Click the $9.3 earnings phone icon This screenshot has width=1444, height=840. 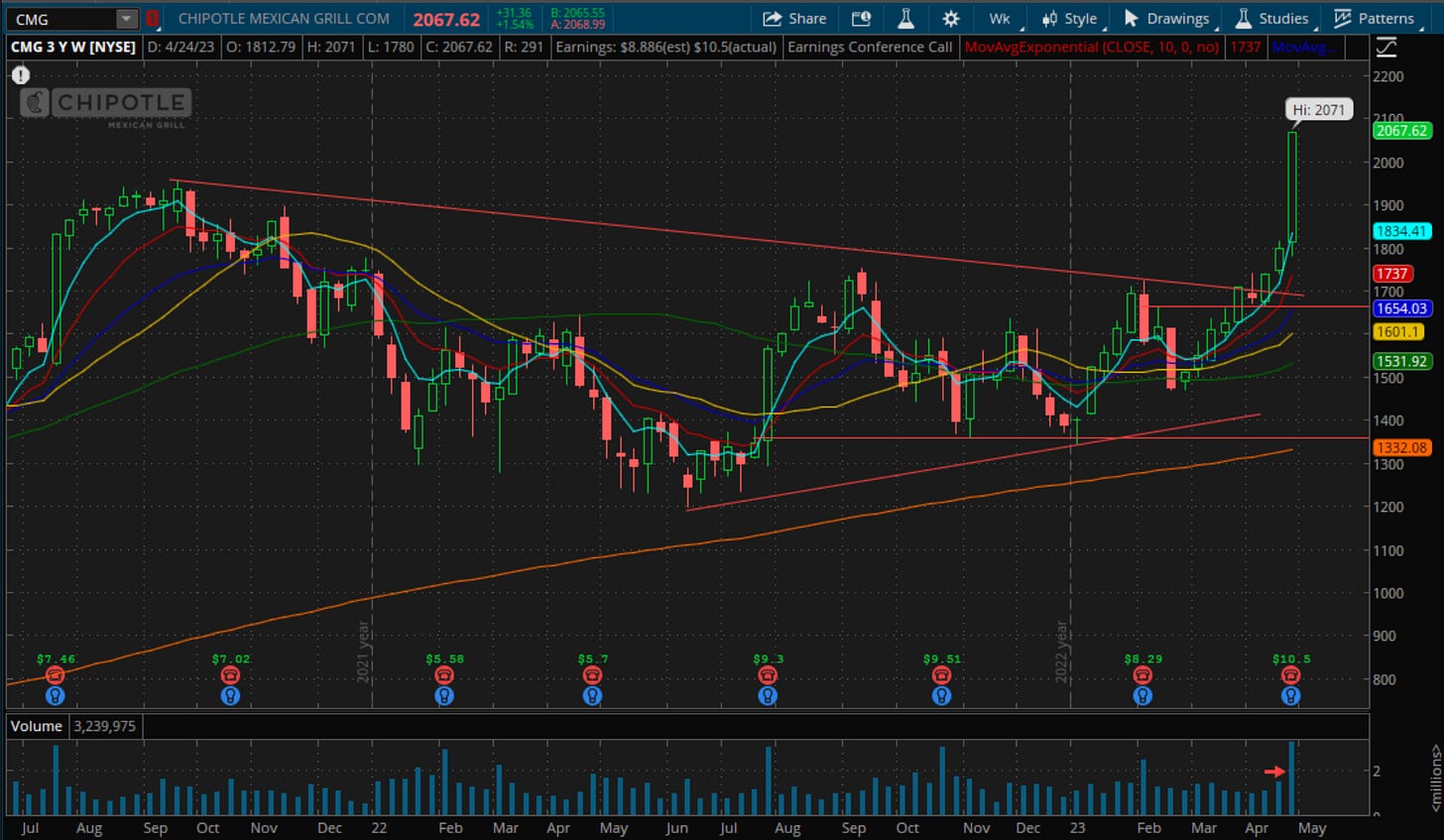click(767, 675)
